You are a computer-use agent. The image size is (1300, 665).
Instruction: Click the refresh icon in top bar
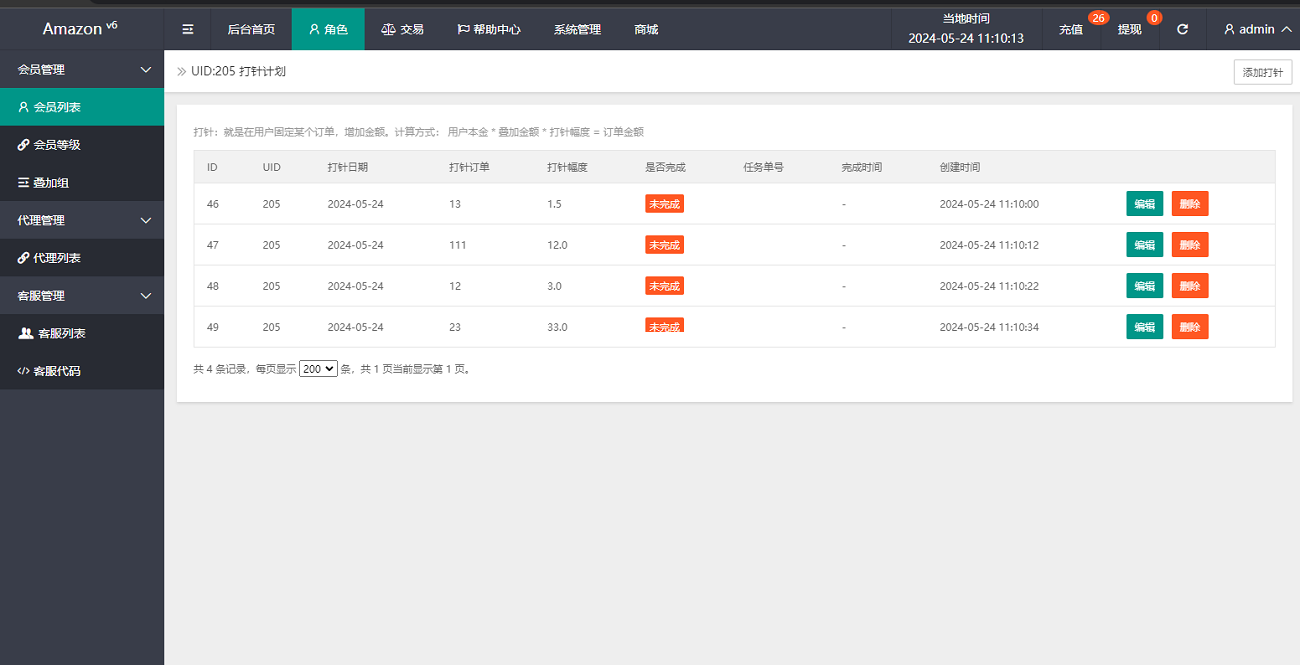tap(1182, 29)
